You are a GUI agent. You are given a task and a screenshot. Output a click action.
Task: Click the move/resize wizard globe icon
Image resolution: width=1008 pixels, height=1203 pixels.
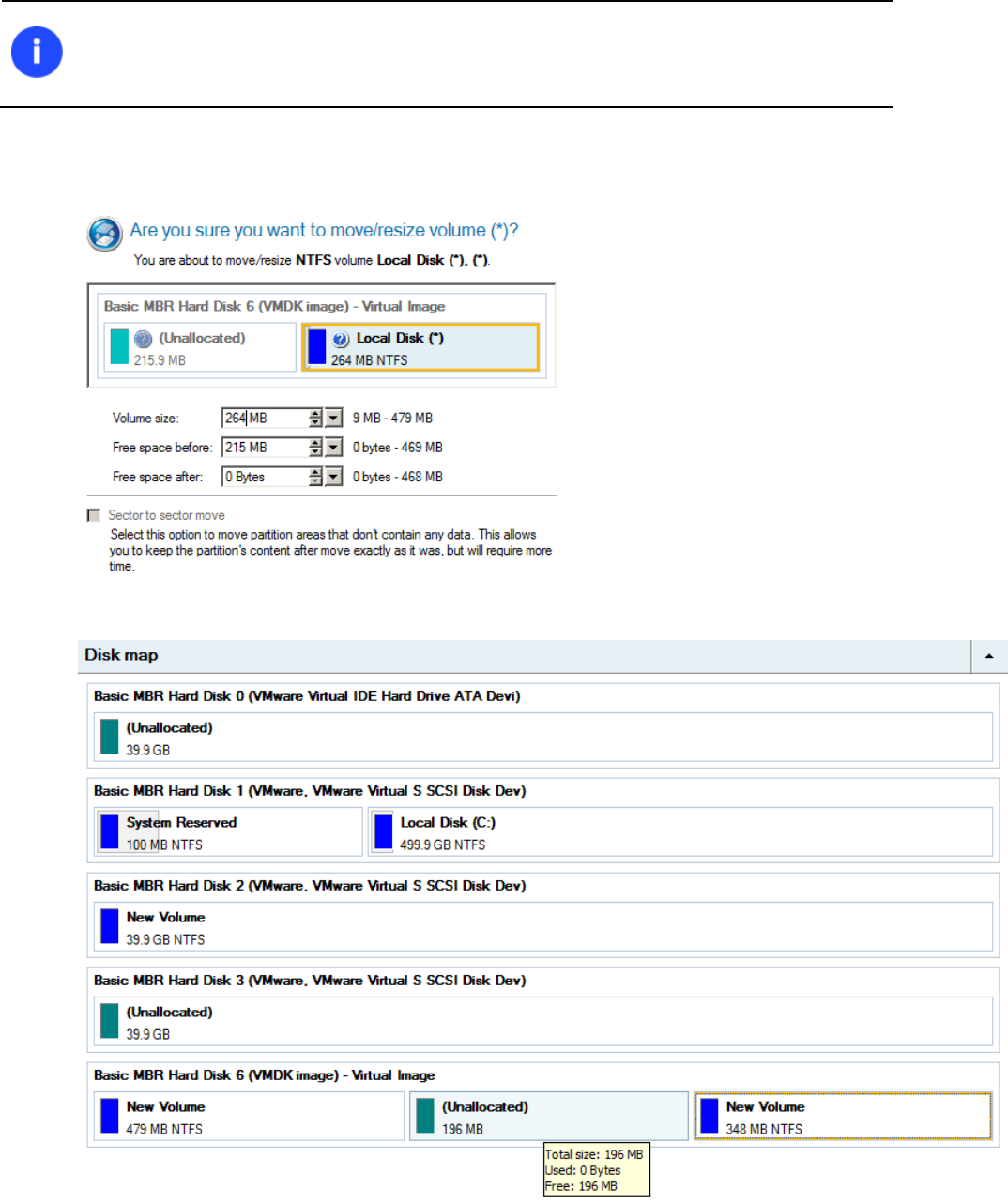[105, 235]
